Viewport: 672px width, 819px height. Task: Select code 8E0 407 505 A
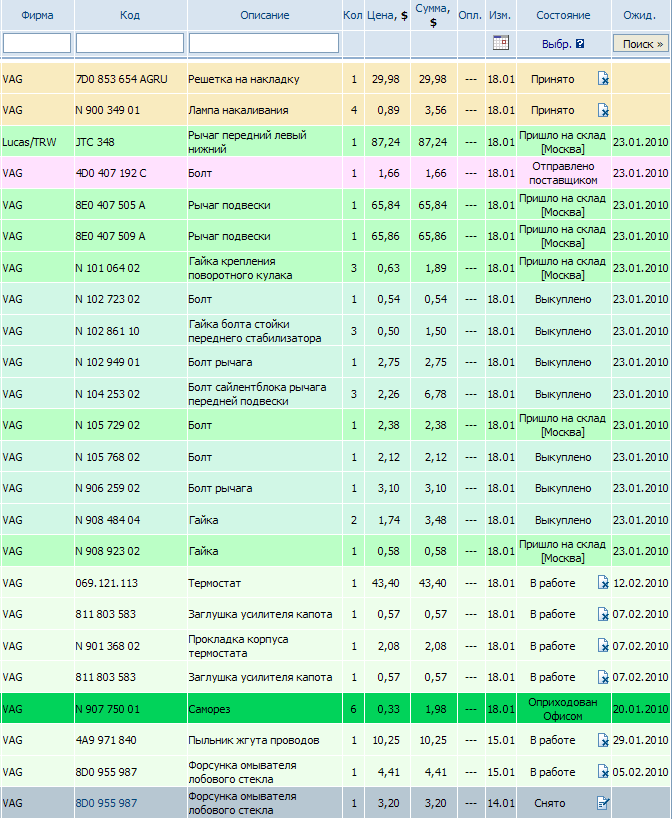tap(110, 205)
